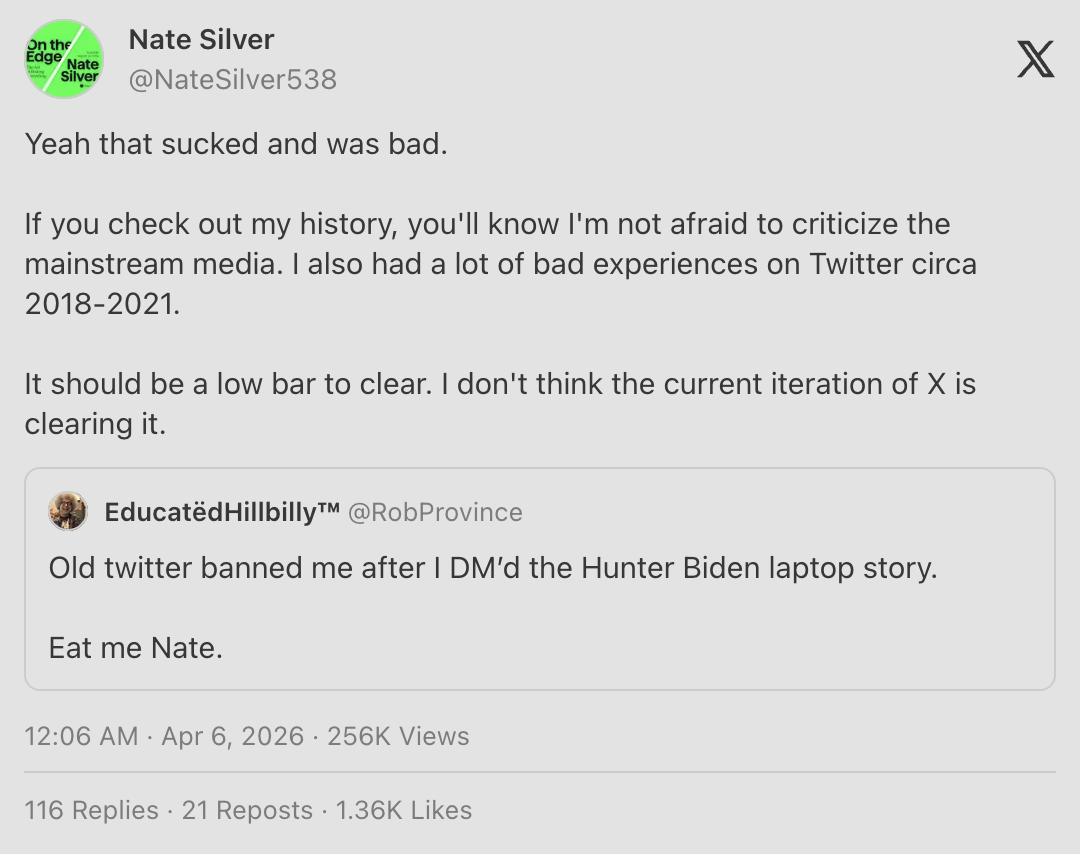Open the 12:06 AM timestamp
The image size is (1080, 854).
pos(81,737)
